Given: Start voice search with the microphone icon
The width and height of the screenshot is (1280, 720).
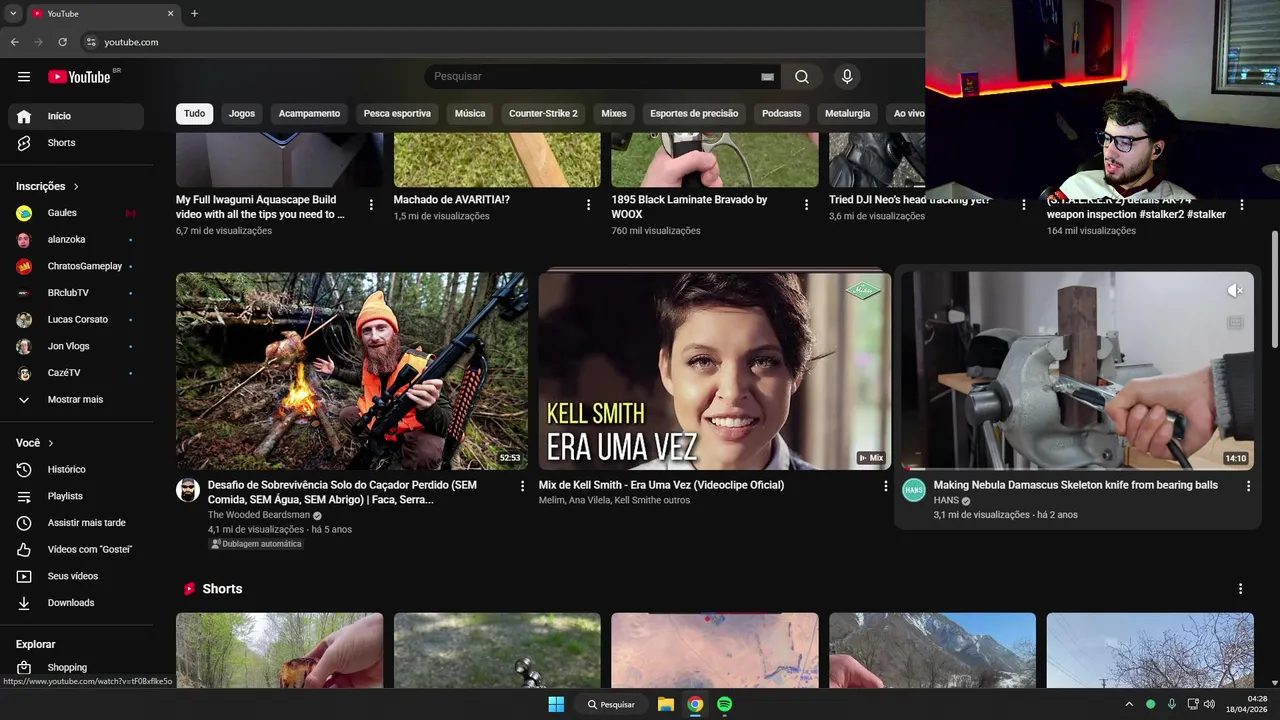Looking at the screenshot, I should 847,77.
